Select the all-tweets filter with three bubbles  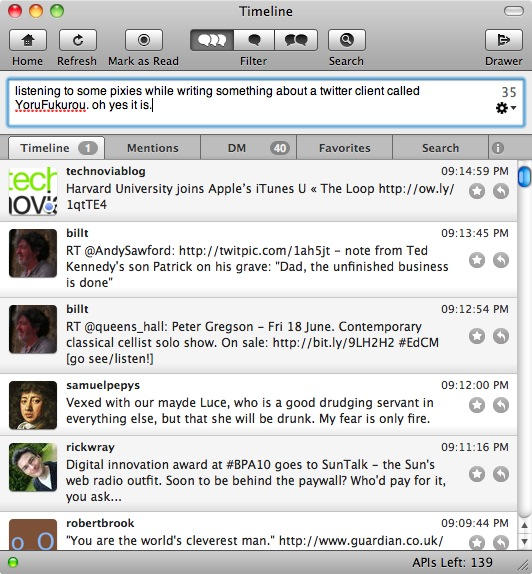point(212,40)
